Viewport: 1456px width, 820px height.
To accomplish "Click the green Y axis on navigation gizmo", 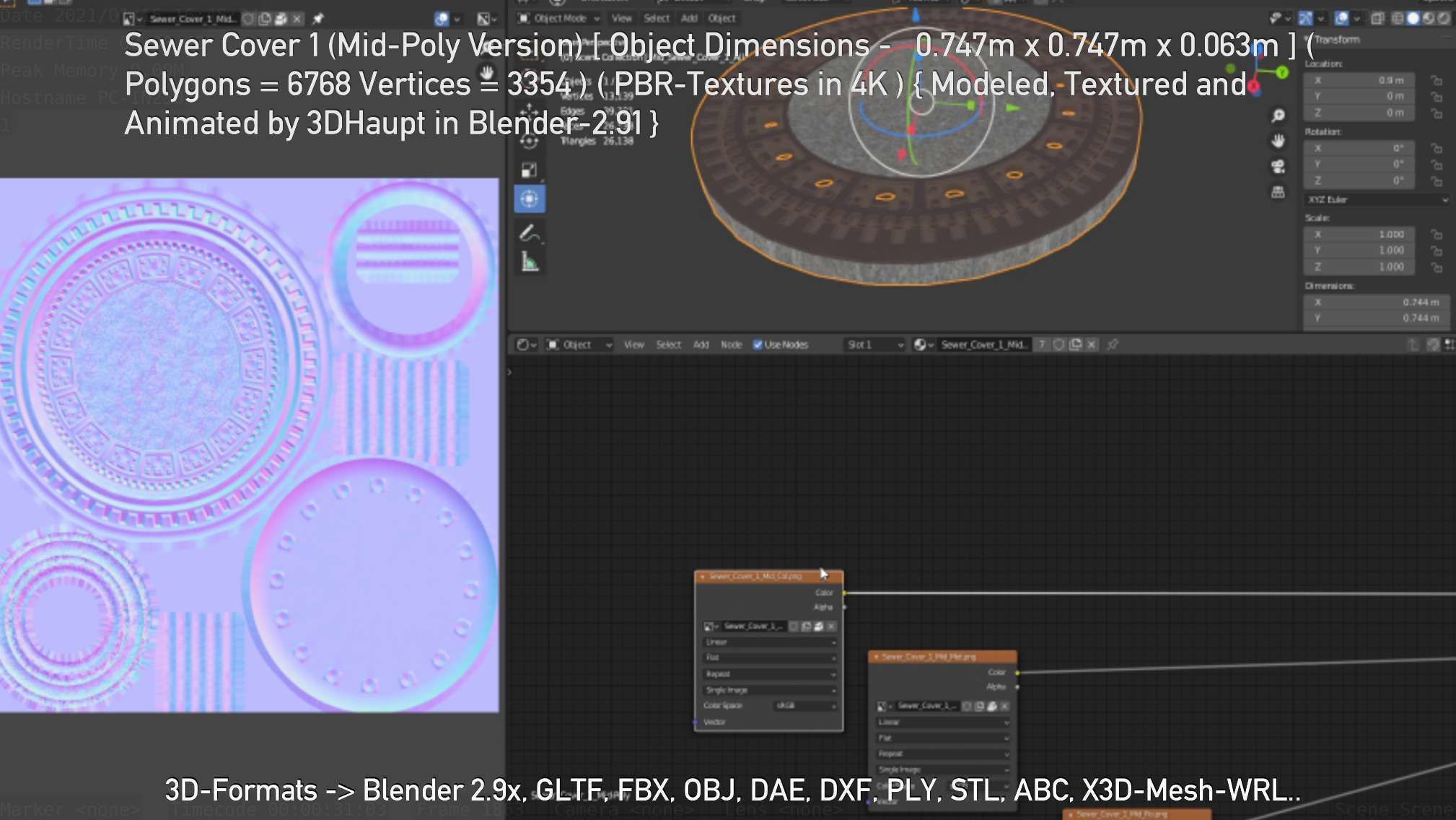I will click(x=1282, y=72).
